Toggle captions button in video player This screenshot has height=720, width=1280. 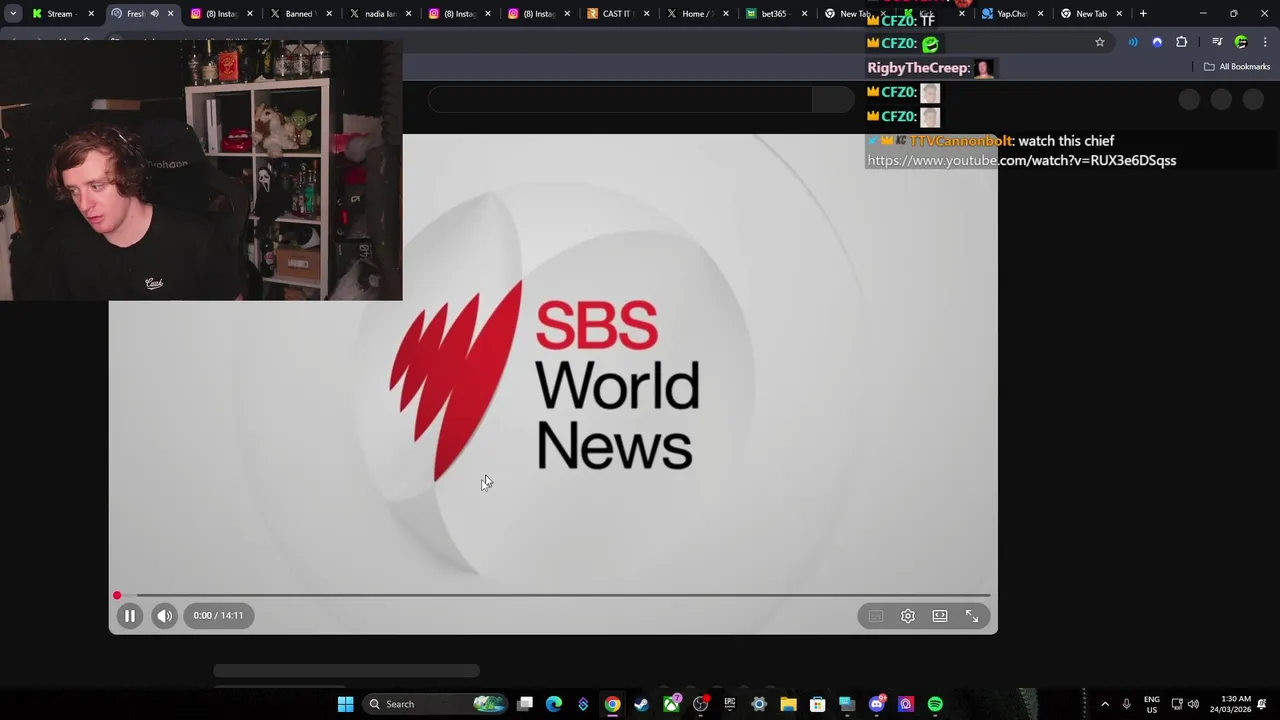tap(876, 616)
